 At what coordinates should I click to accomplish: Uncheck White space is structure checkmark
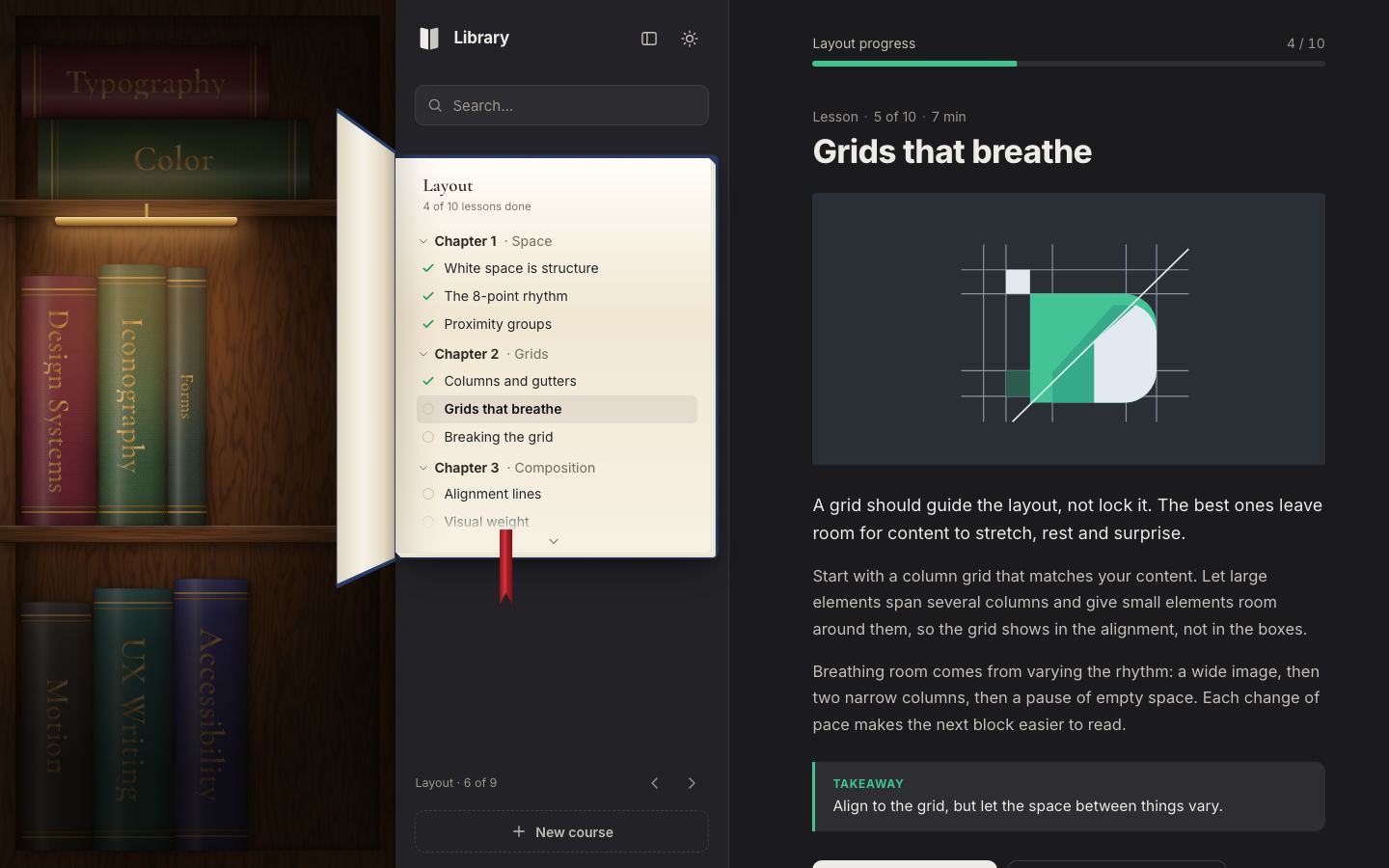click(428, 268)
